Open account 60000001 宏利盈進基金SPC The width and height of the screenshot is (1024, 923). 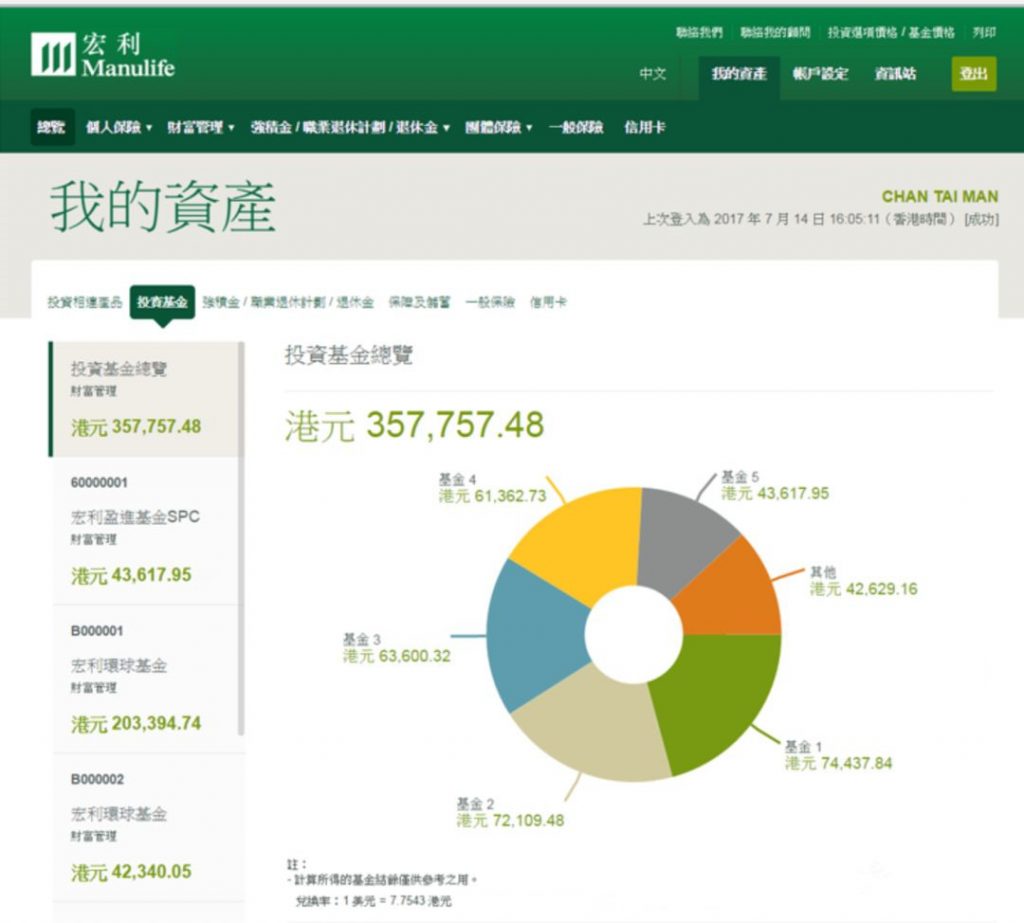point(146,530)
